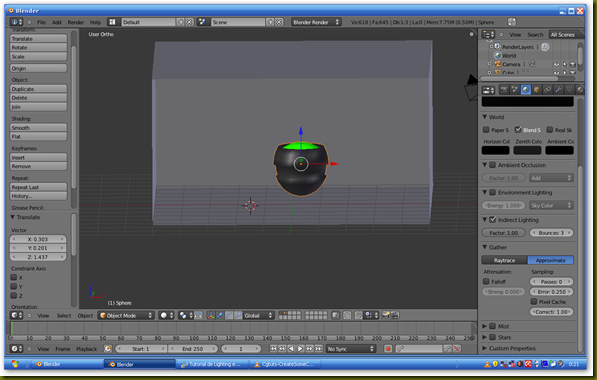597x380 pixels.
Task: Enable the Real Sky checkbox
Action: pos(550,130)
